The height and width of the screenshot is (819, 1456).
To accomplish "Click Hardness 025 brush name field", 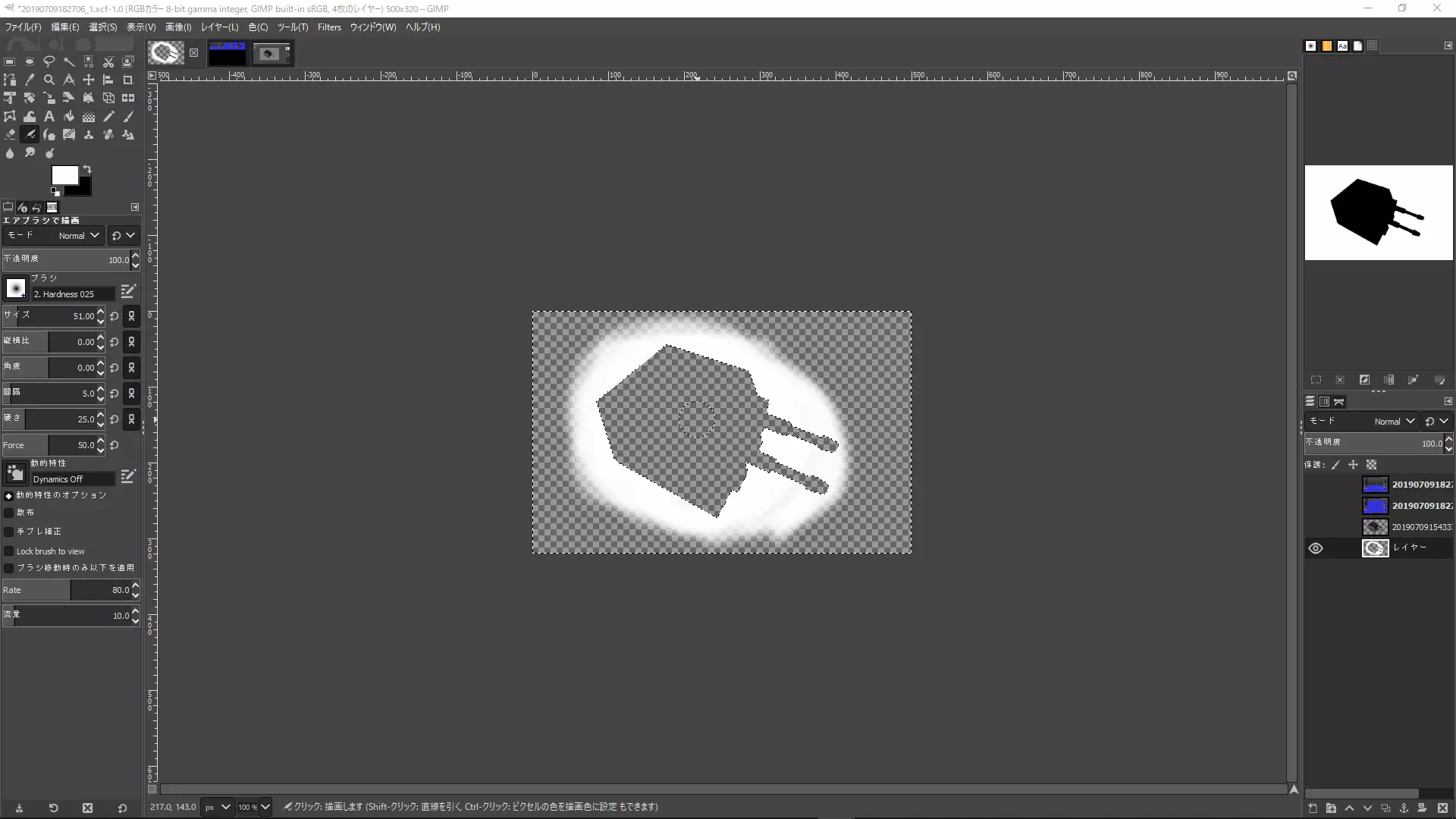I will (73, 294).
